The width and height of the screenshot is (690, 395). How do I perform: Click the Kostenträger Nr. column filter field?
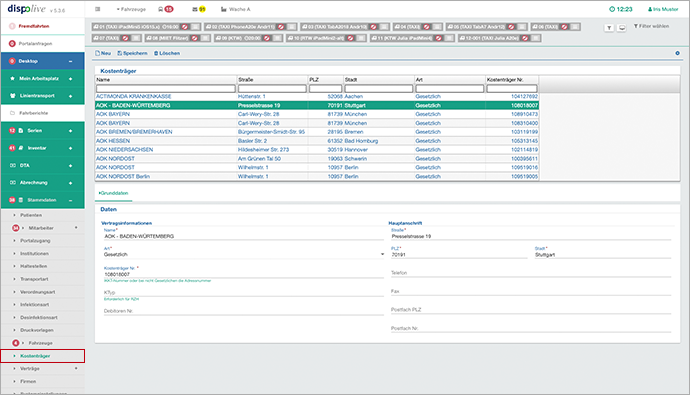coord(512,88)
